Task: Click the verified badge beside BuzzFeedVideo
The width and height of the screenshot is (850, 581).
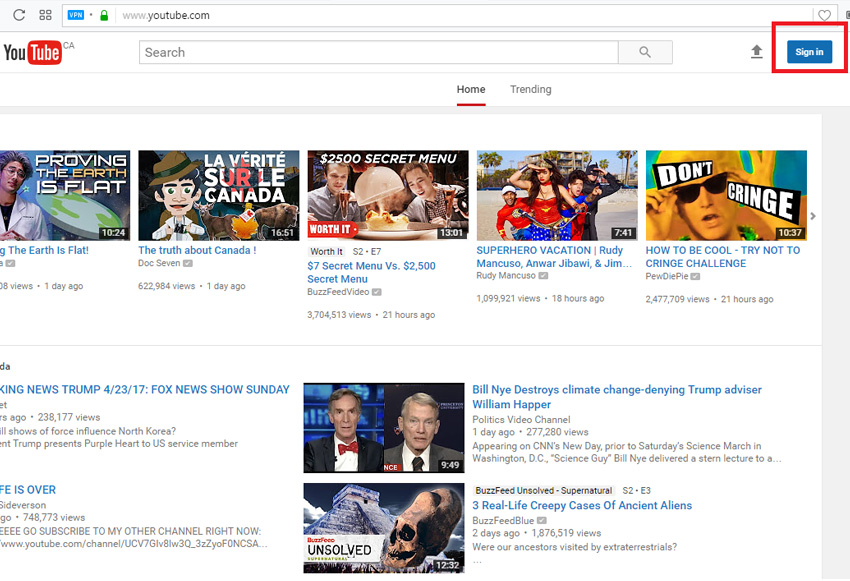Action: pos(377,292)
